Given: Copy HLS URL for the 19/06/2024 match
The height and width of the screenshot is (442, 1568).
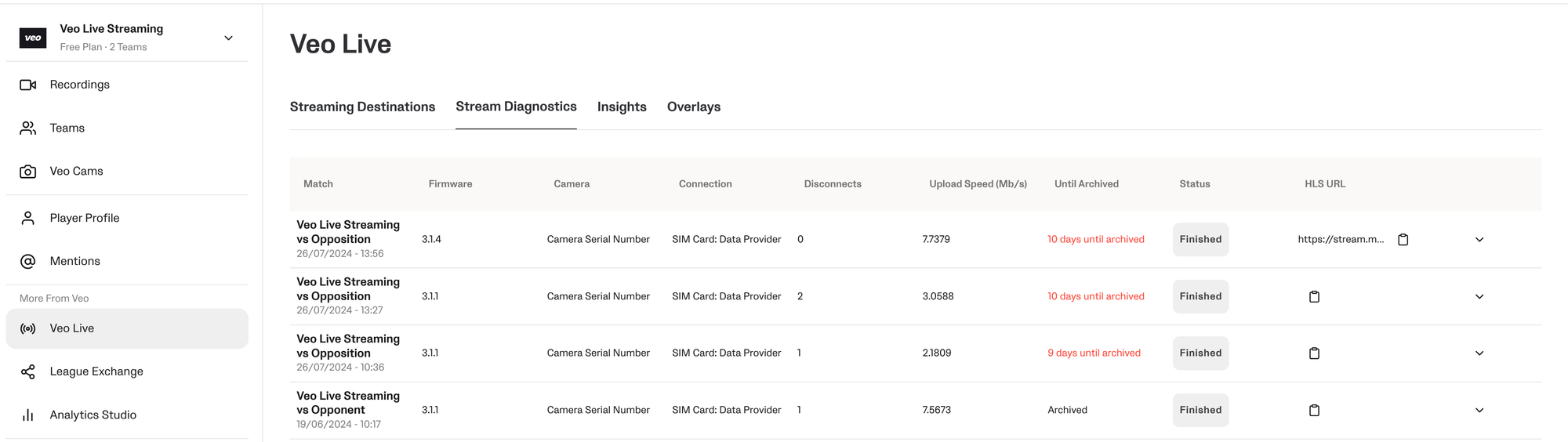Looking at the screenshot, I should point(1315,410).
